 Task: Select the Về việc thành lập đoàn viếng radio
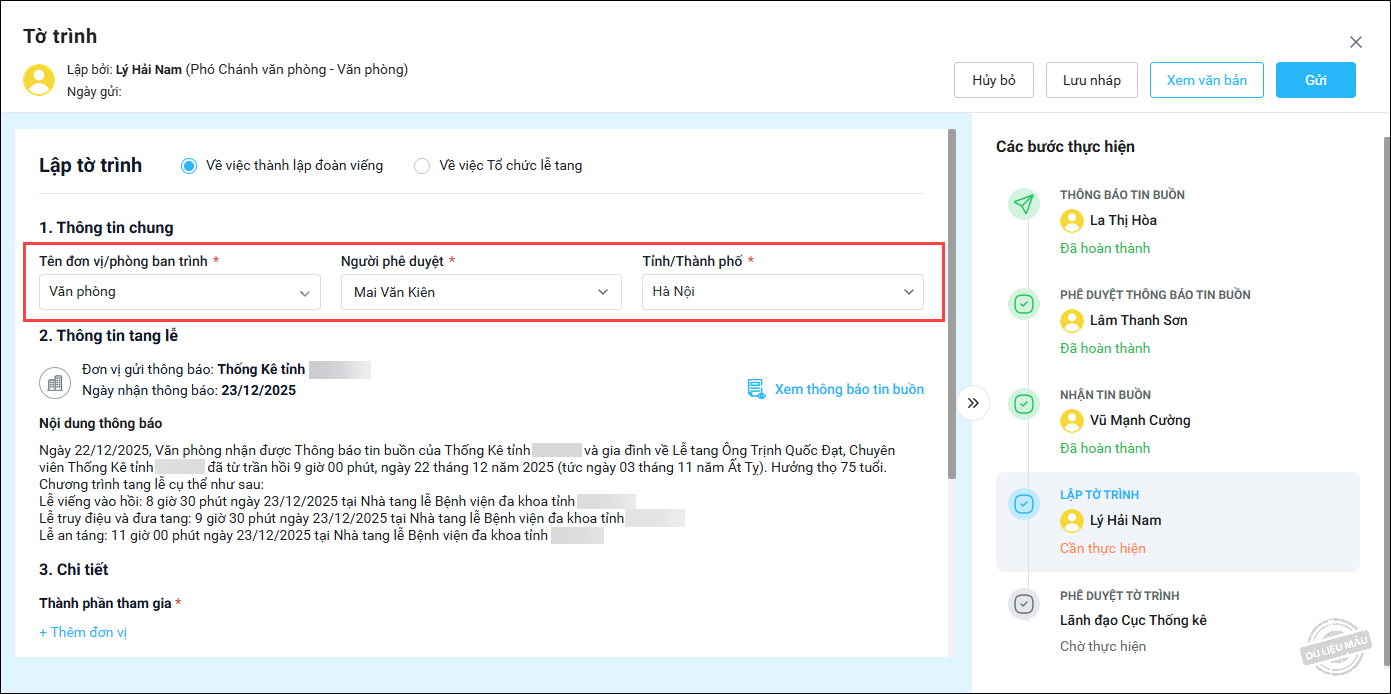188,166
